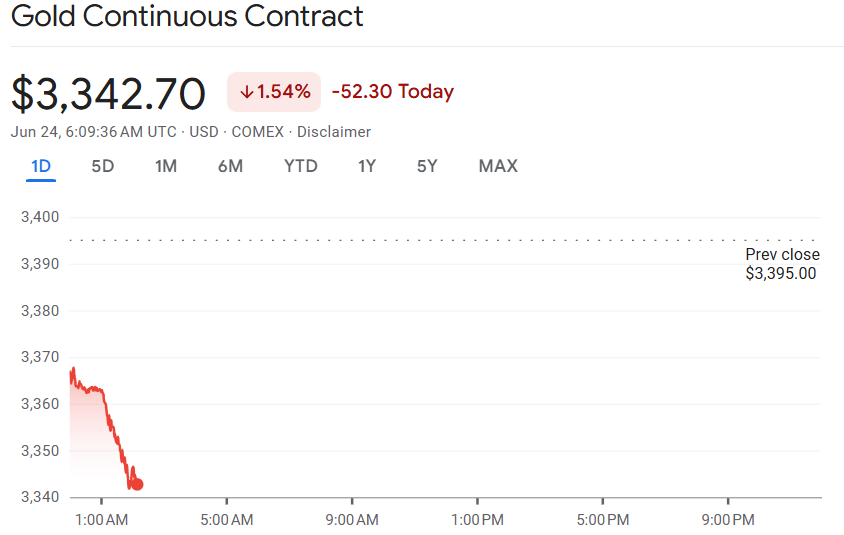Click the Prev close $3,395.00 label
This screenshot has height=535, width=844.
(x=782, y=264)
